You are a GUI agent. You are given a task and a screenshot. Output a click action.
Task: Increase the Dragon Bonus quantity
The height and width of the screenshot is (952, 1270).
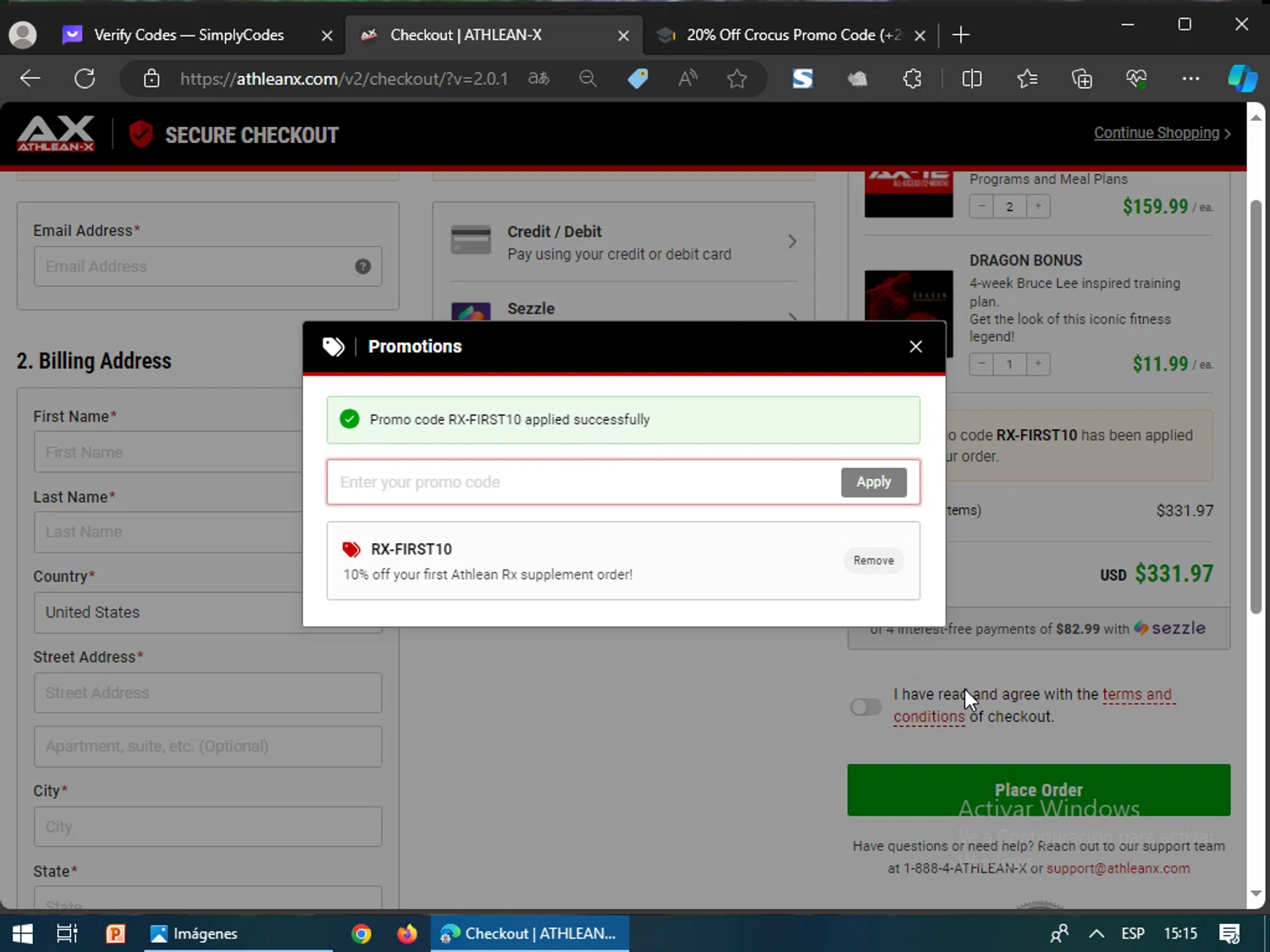[1037, 364]
